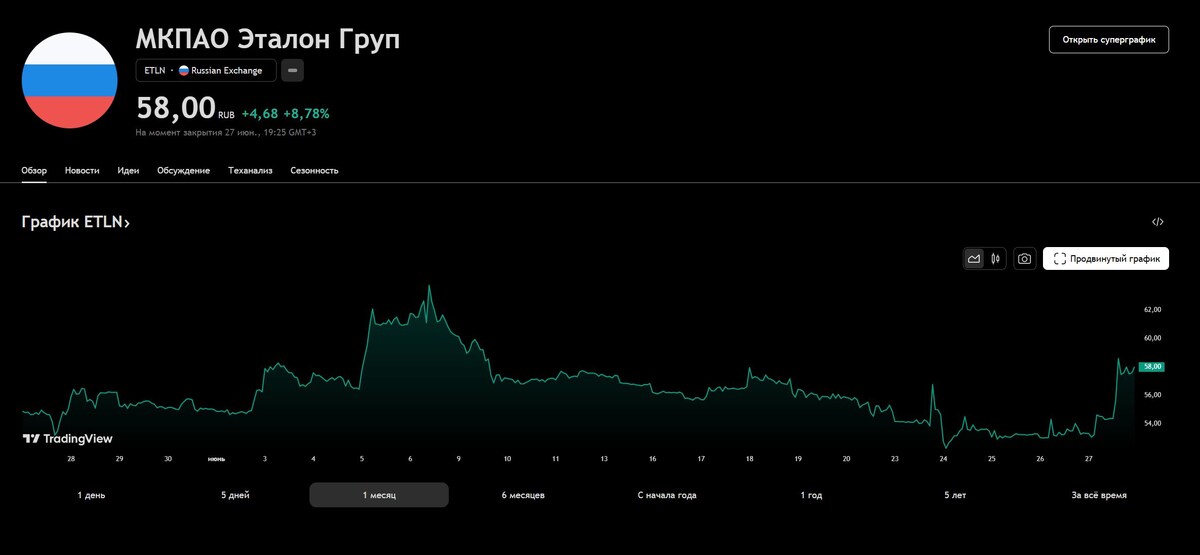Open the Теханализ tab
The width and height of the screenshot is (1200, 555).
pyautogui.click(x=250, y=171)
